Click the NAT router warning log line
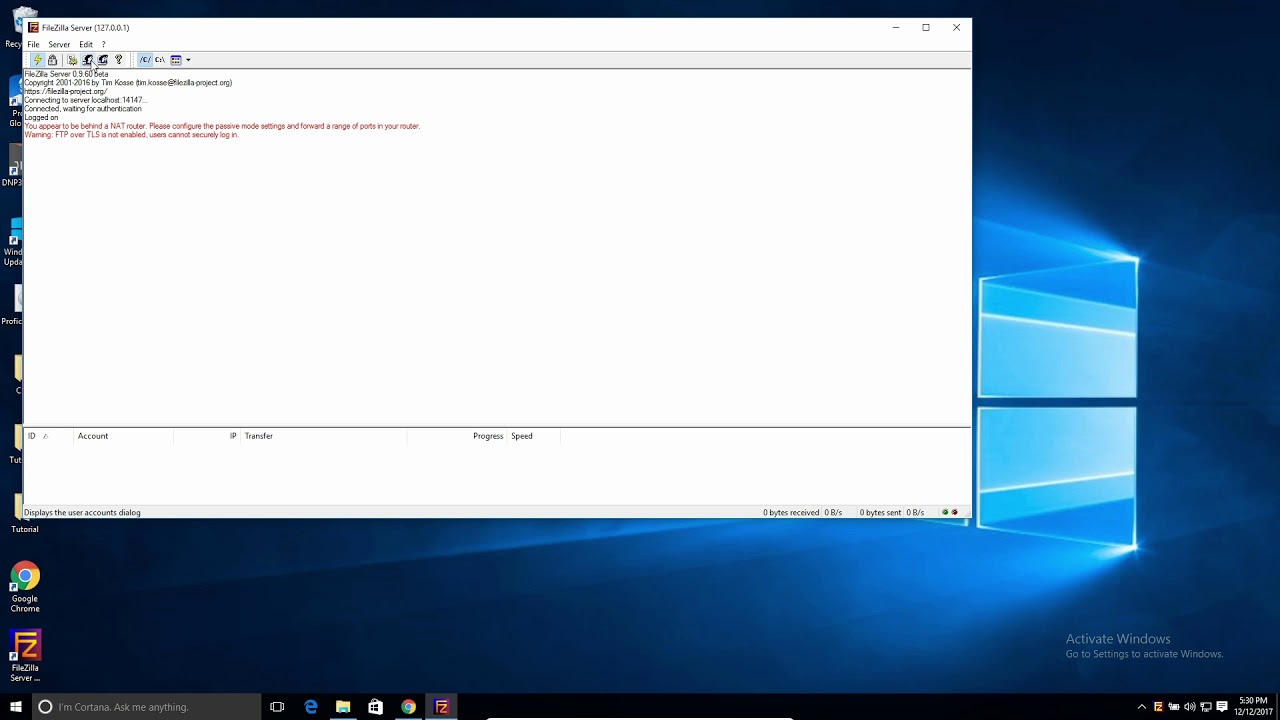 click(222, 126)
